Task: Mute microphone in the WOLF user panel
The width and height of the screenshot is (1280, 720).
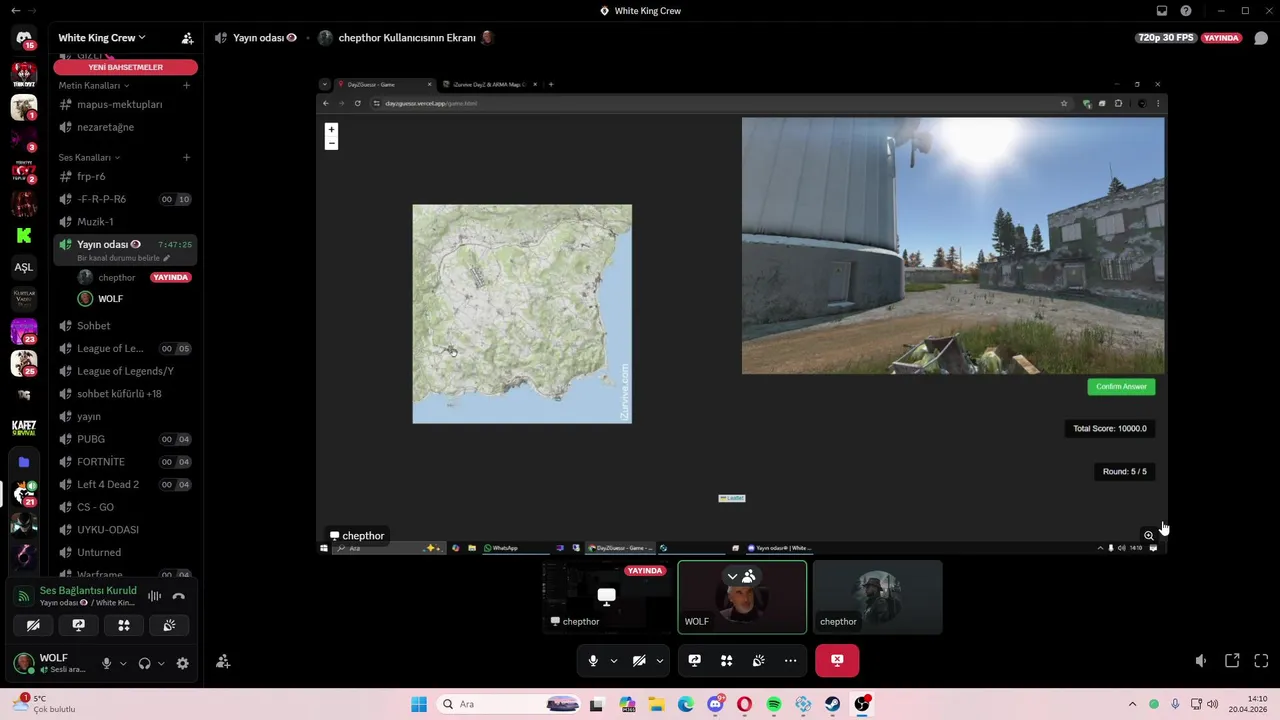Action: (106, 663)
